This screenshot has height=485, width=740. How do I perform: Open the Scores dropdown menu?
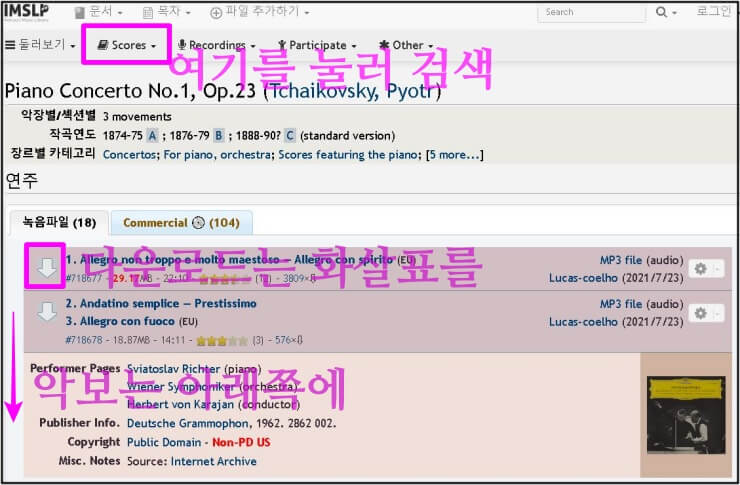[x=126, y=45]
